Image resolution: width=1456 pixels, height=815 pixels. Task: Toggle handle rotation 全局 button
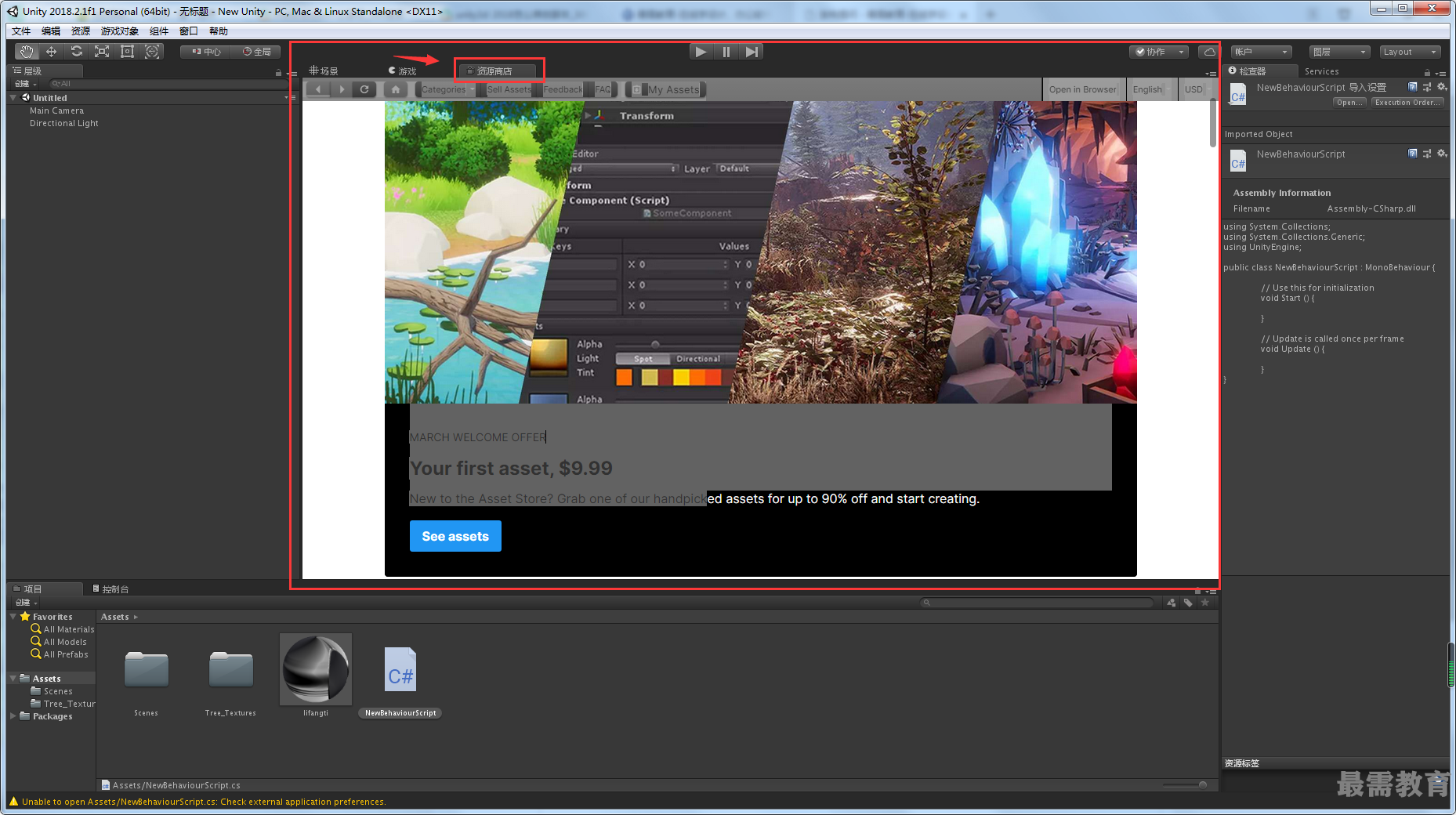[x=255, y=52]
